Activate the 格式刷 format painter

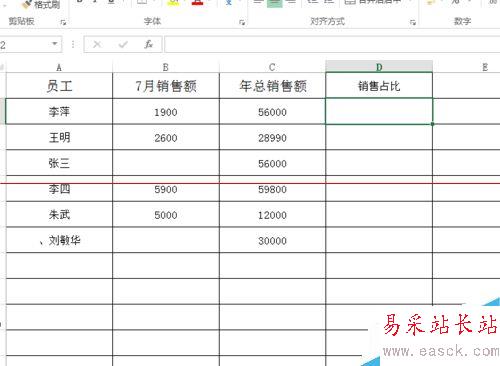pyautogui.click(x=41, y=4)
